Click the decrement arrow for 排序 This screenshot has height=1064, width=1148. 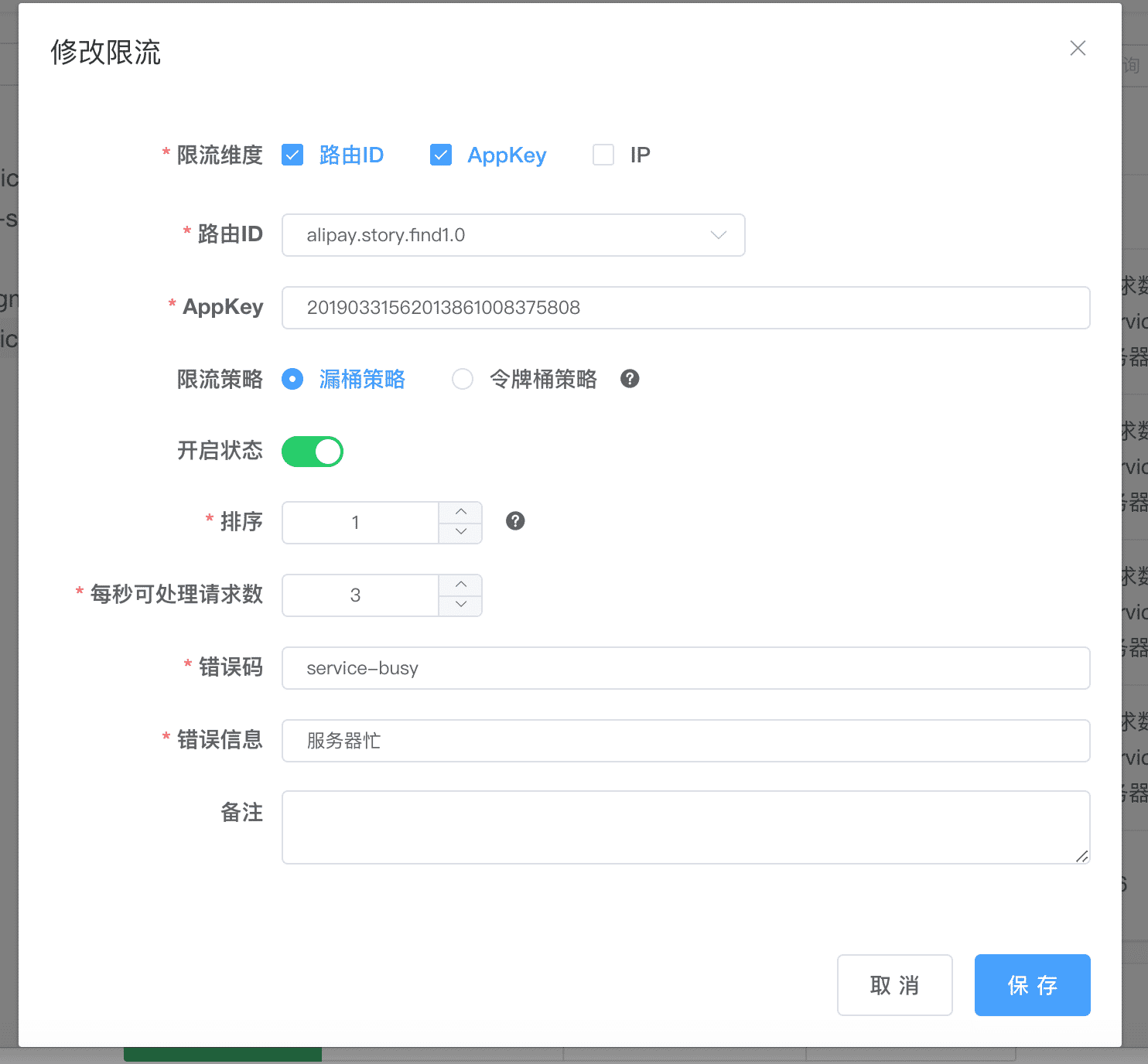[460, 533]
